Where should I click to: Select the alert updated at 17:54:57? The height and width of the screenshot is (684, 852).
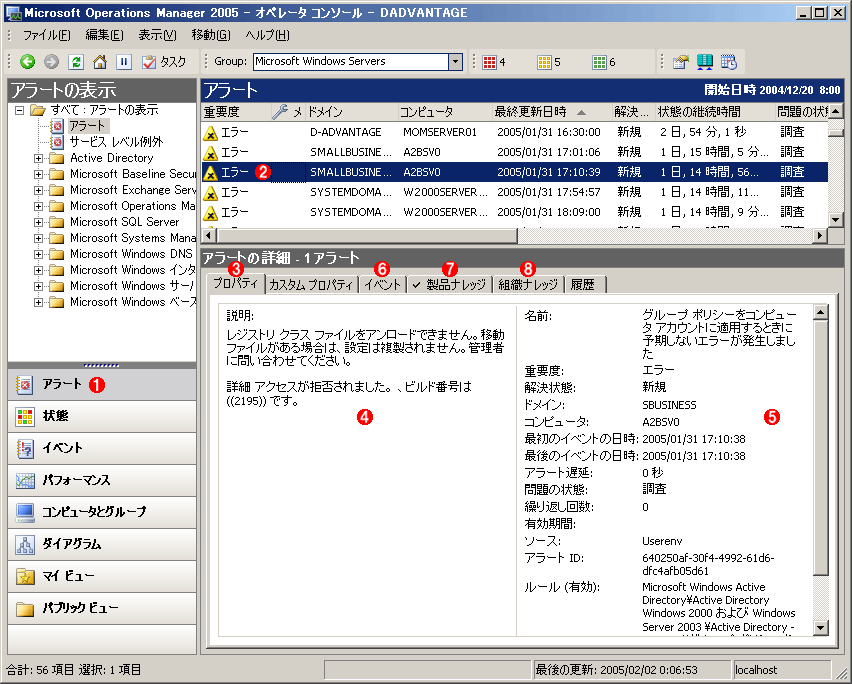(515, 192)
